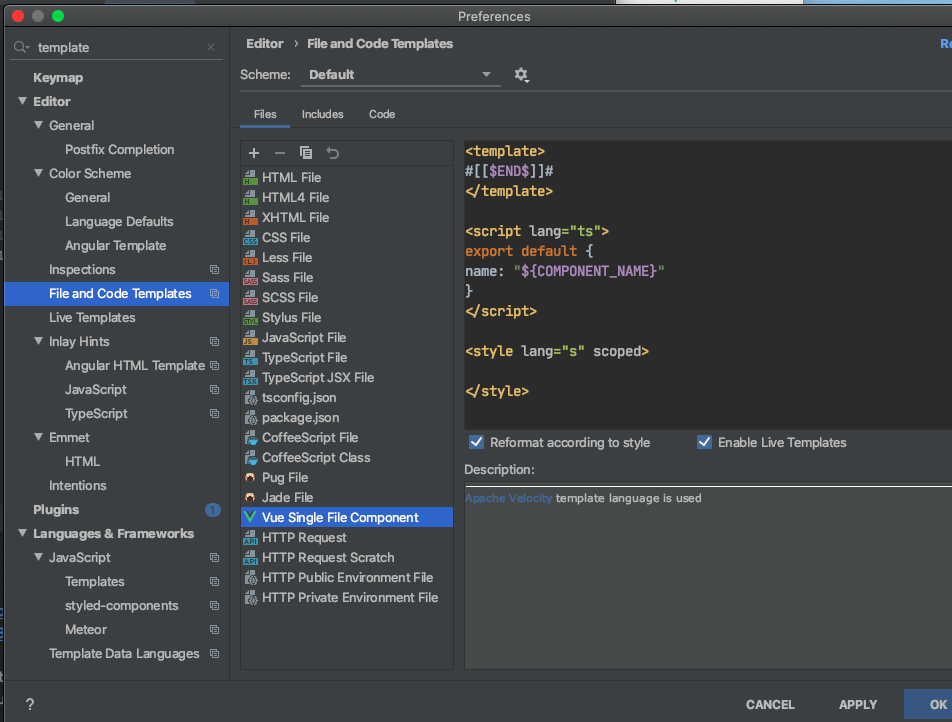Screen dimensions: 952x722
Task: Open styled-components settings page
Action: pos(121,605)
